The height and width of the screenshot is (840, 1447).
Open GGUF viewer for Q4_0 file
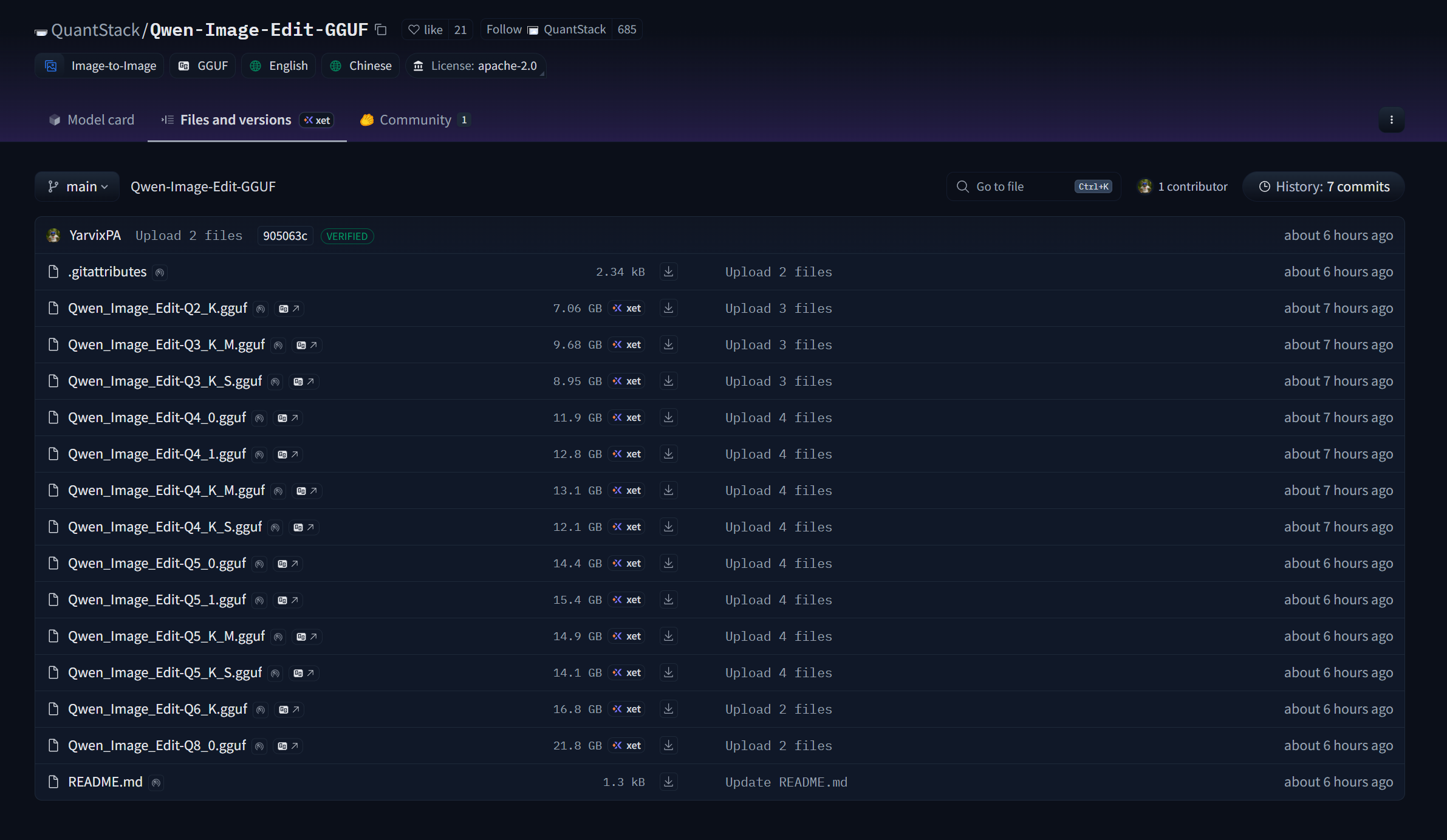288,418
